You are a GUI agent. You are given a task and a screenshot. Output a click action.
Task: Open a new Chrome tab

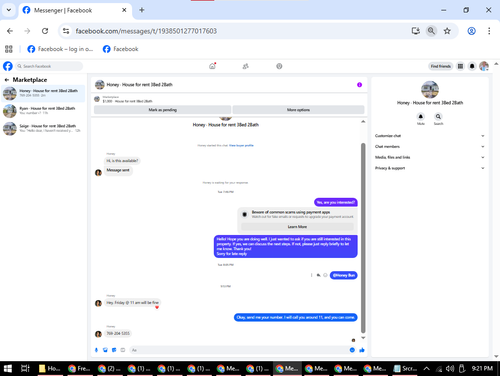click(142, 10)
